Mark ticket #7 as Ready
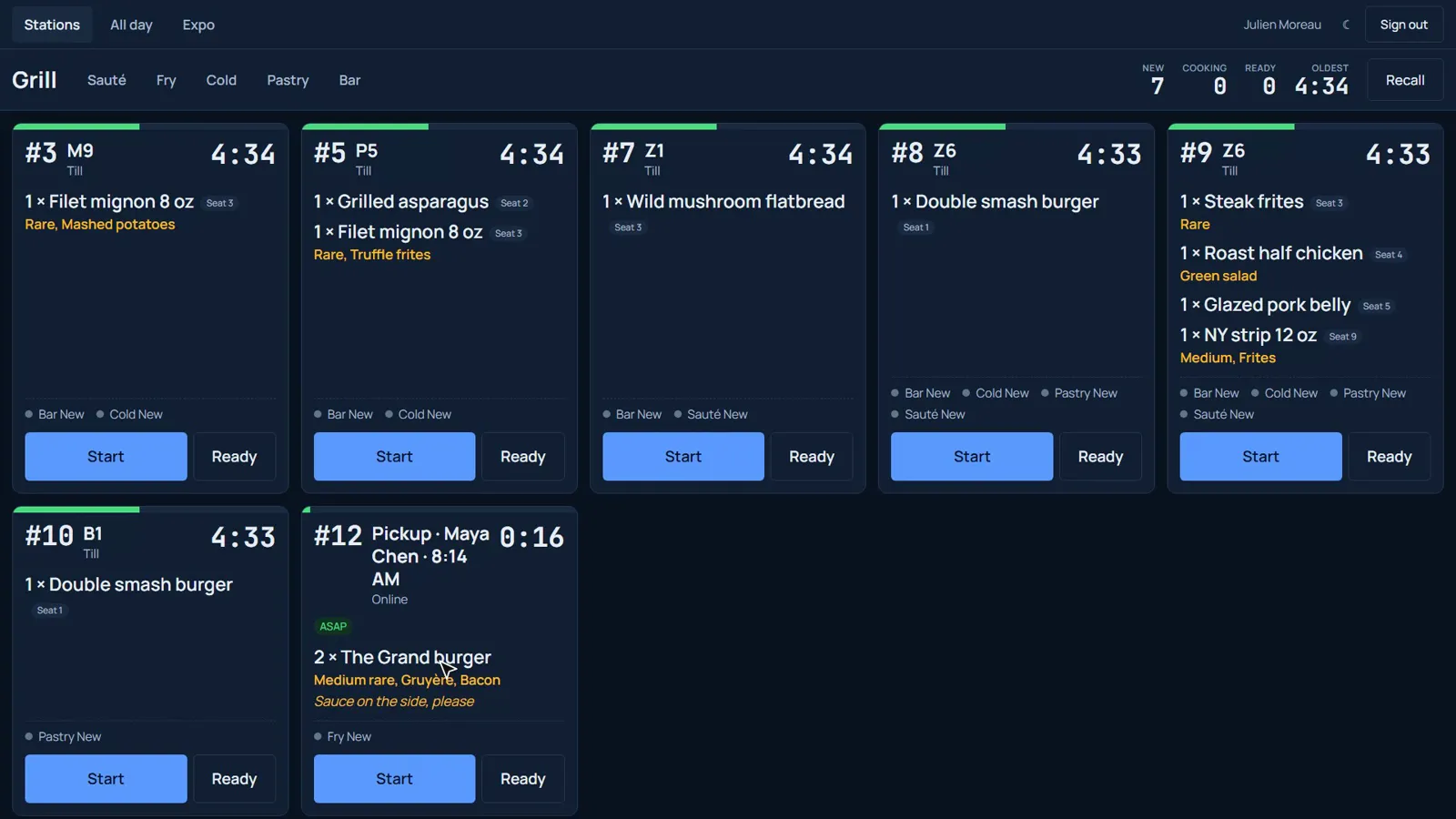This screenshot has height=819, width=1456. (x=812, y=456)
